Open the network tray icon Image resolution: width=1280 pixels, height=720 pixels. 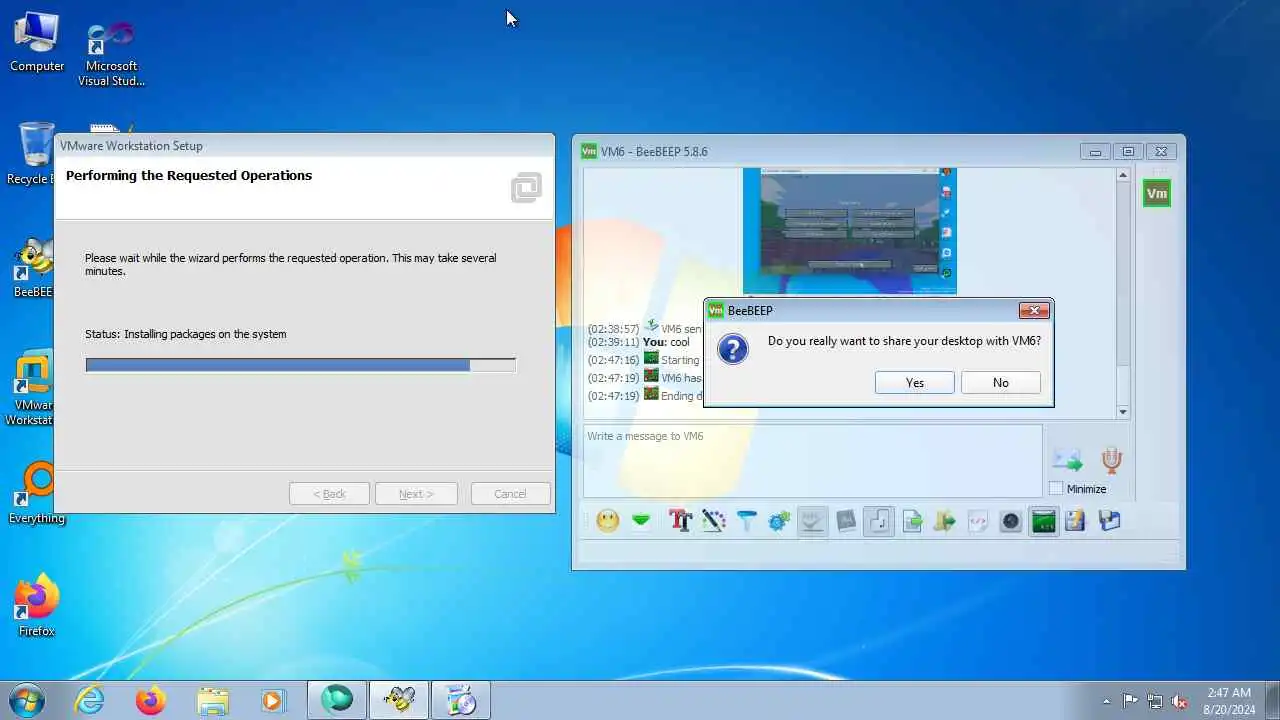(1155, 701)
